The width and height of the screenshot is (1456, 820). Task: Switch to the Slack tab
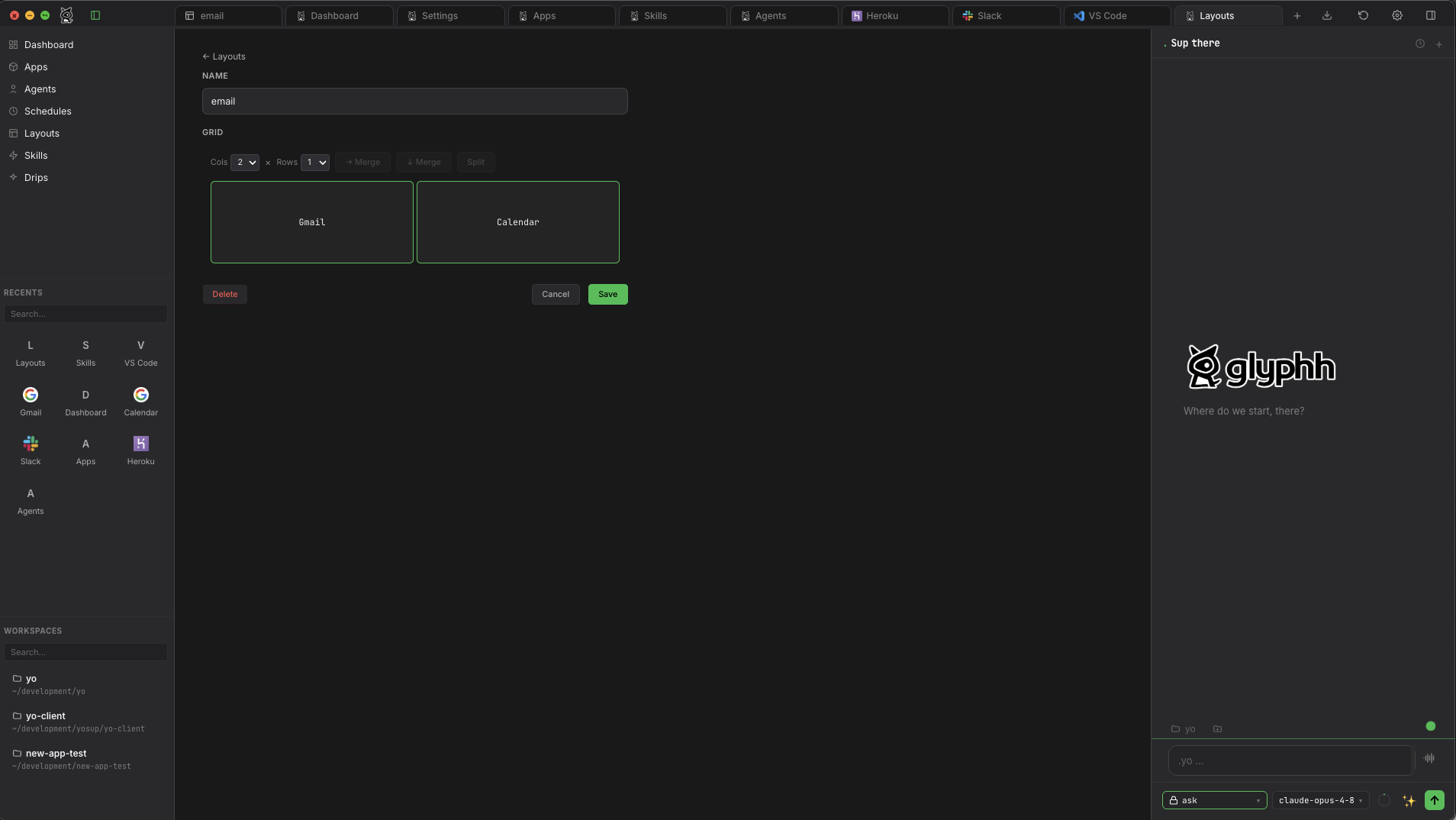click(x=1007, y=16)
